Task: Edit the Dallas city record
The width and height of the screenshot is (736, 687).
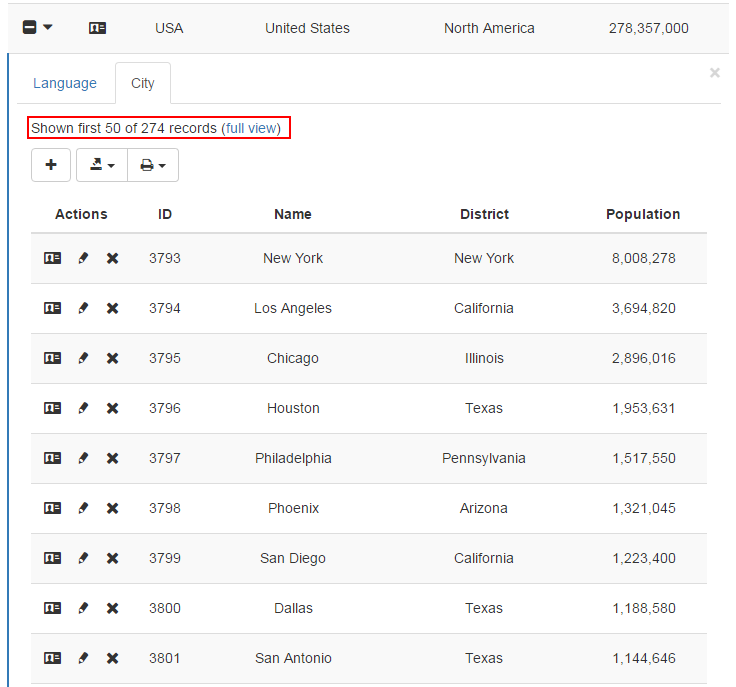Action: coord(83,608)
